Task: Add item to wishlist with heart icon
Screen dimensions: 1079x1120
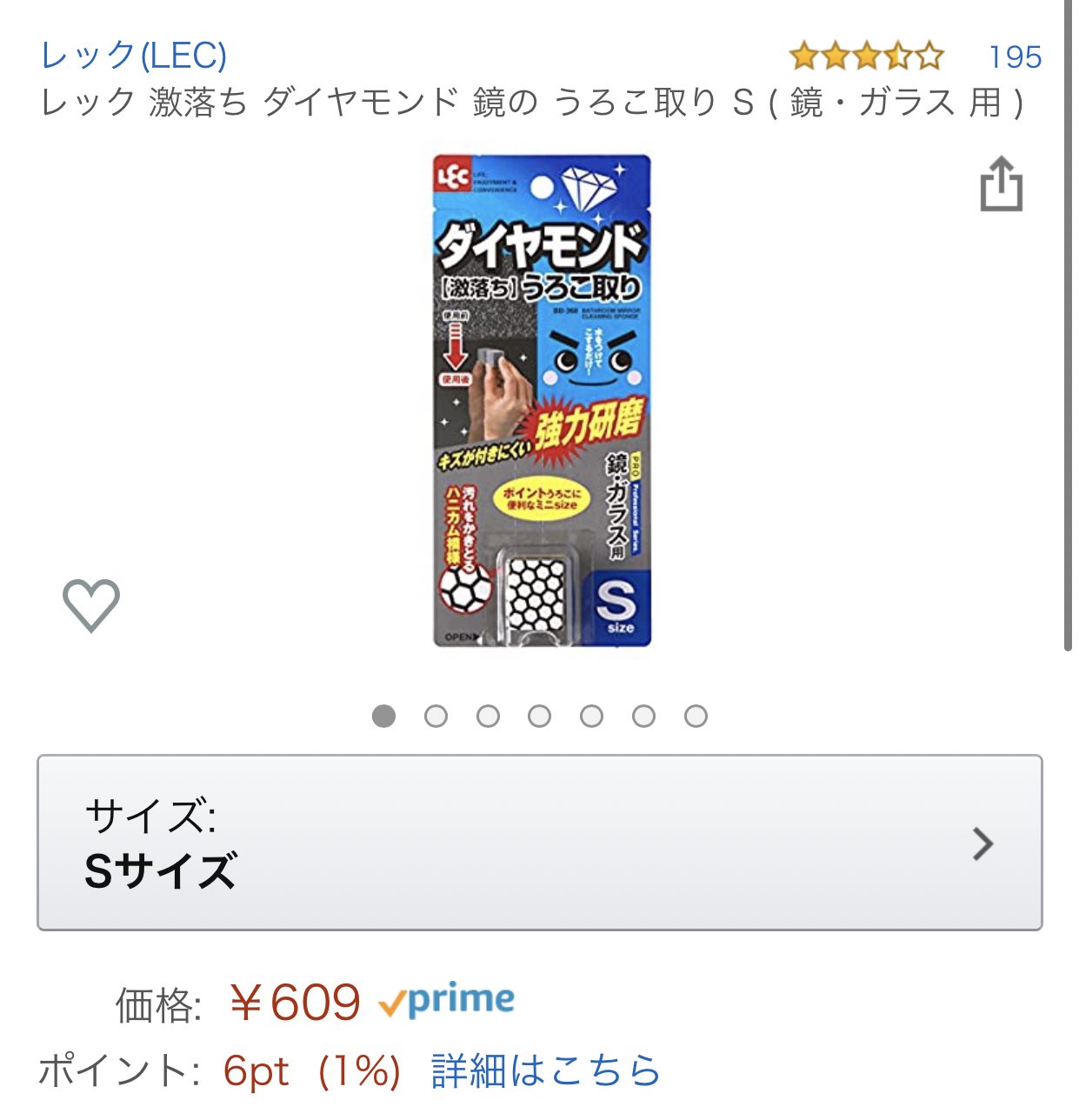Action: click(x=91, y=604)
